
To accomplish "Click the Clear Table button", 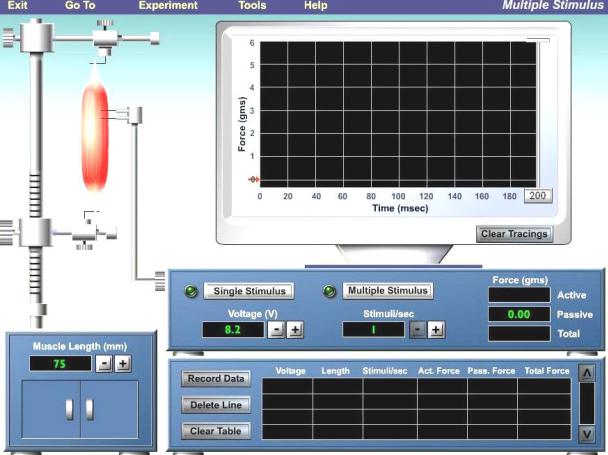I will [216, 431].
